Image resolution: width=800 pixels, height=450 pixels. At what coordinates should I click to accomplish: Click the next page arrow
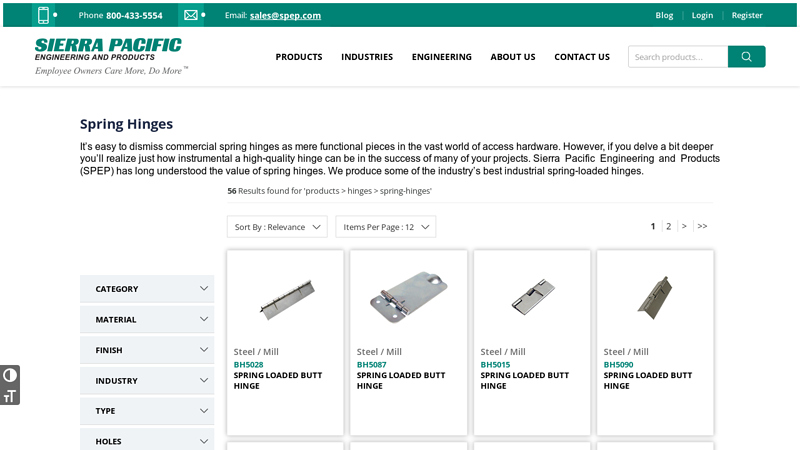[684, 226]
